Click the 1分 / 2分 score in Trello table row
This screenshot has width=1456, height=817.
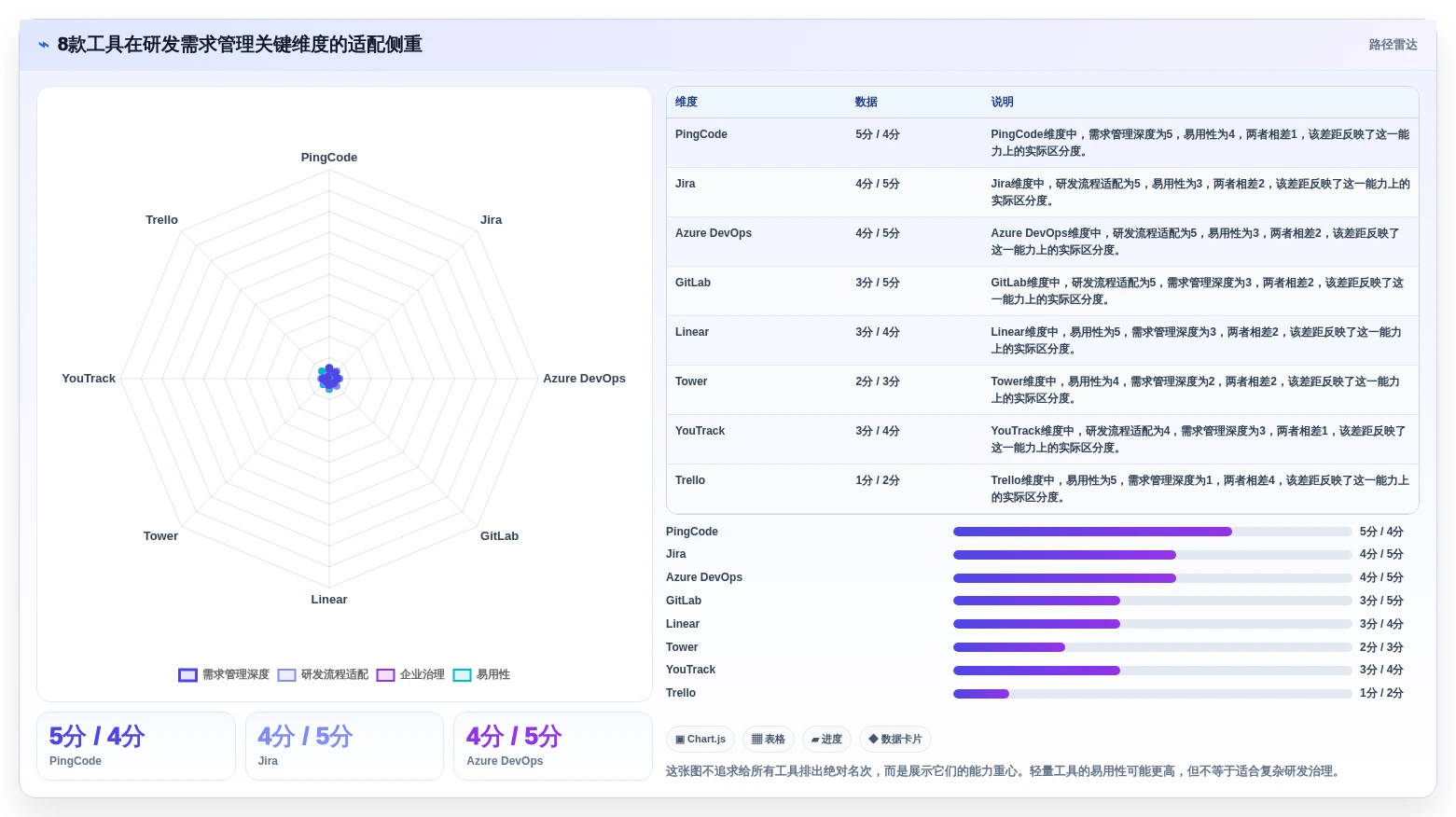pyautogui.click(x=878, y=480)
